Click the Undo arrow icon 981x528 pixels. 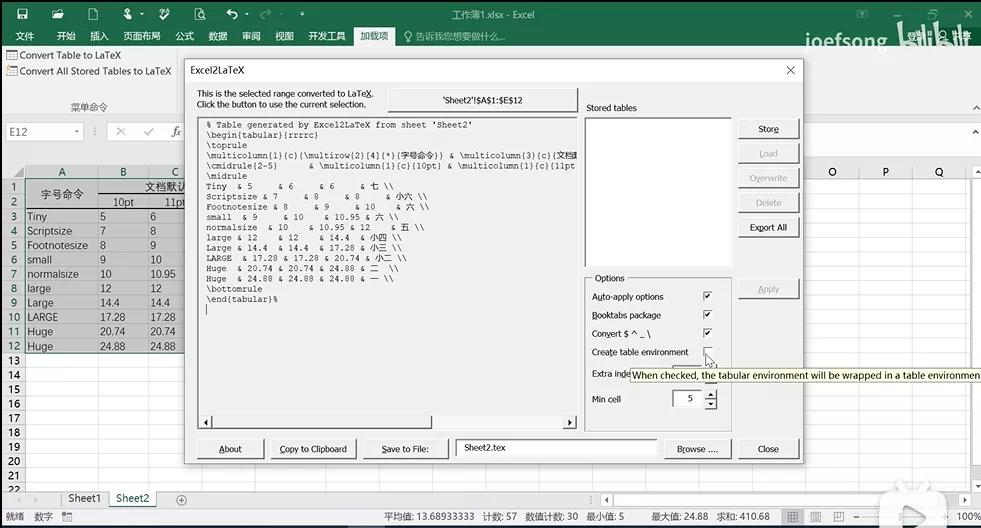[232, 14]
